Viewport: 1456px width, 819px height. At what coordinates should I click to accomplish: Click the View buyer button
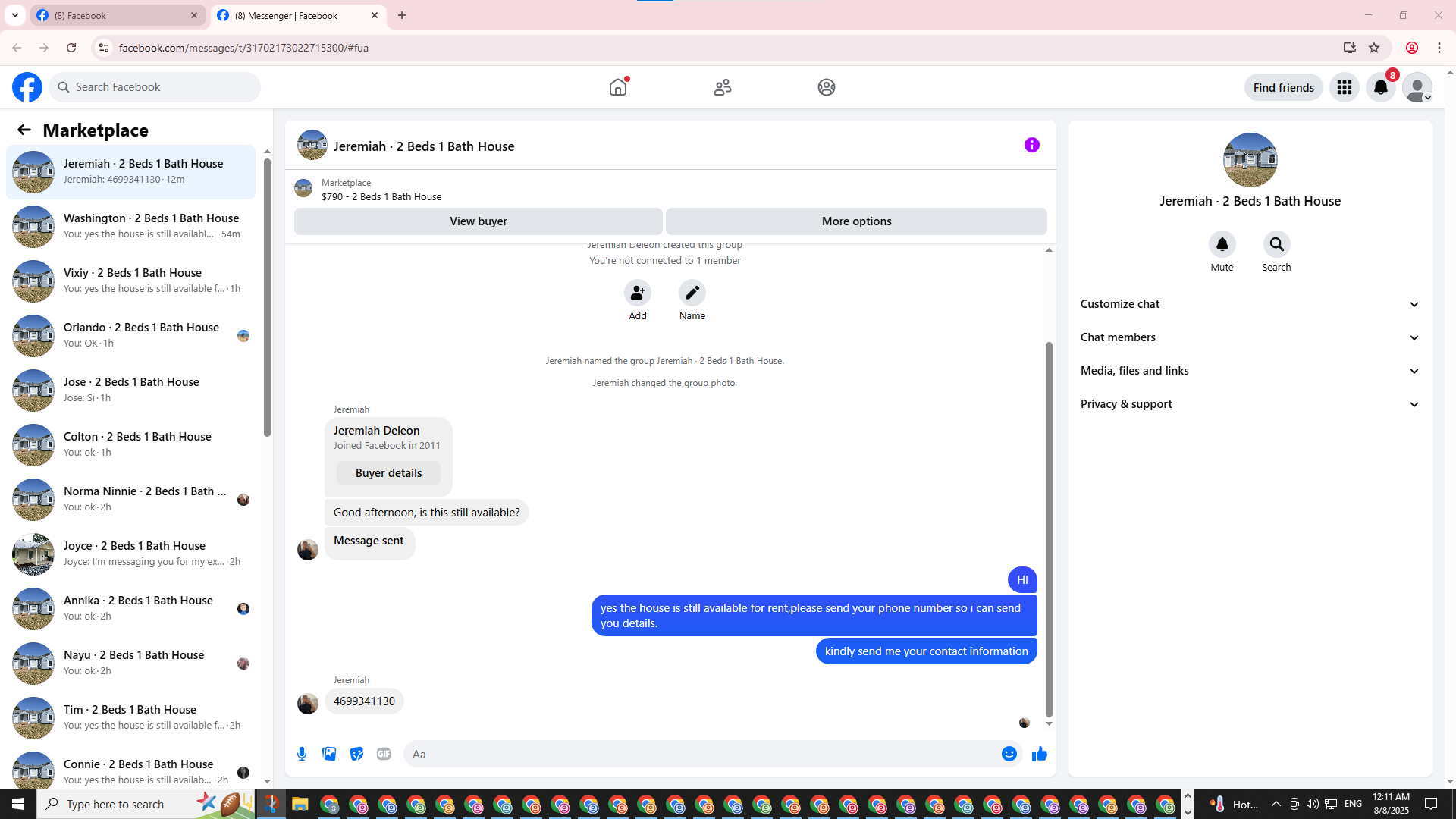478,221
